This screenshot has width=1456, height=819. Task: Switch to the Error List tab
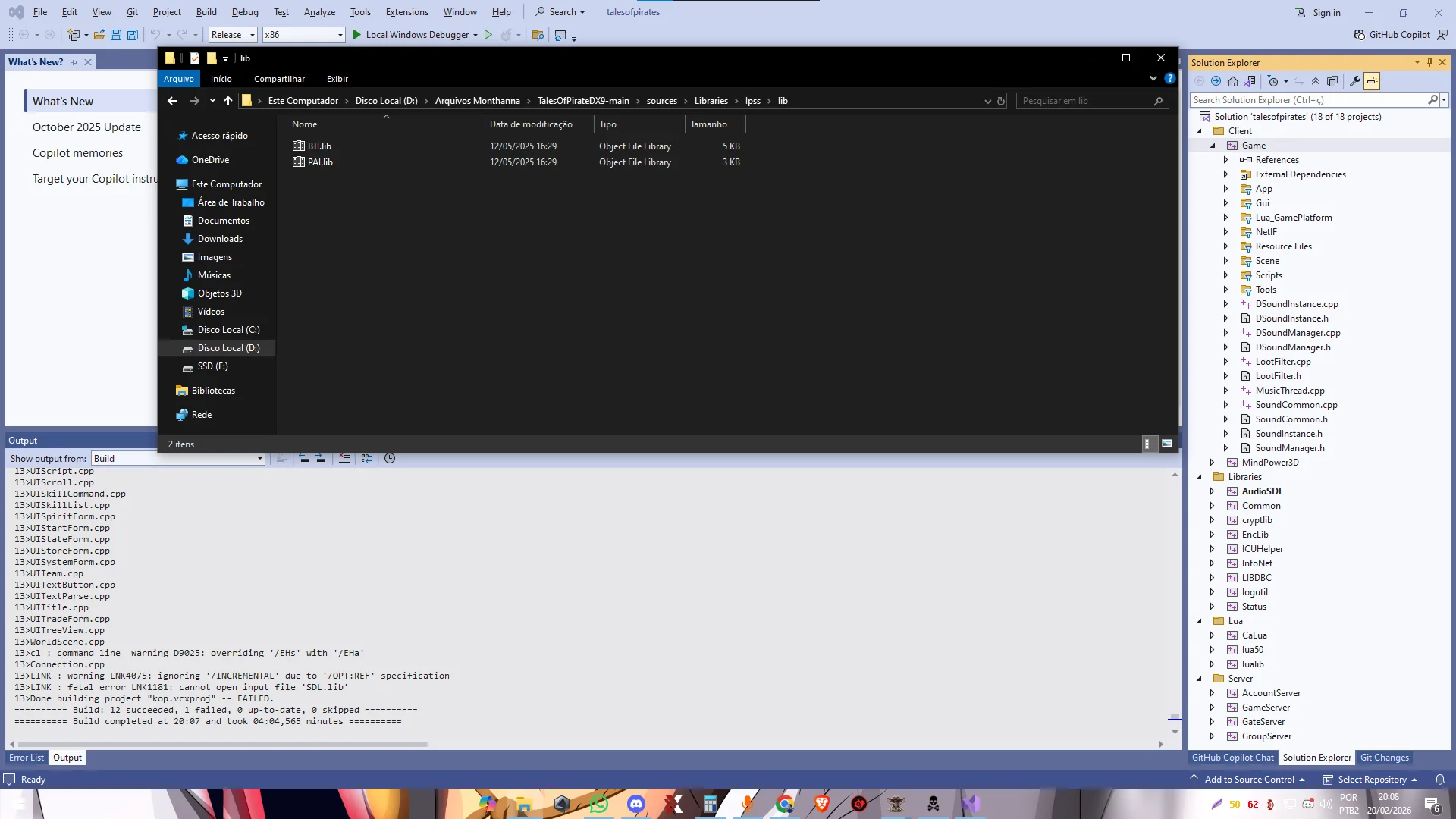tap(27, 758)
